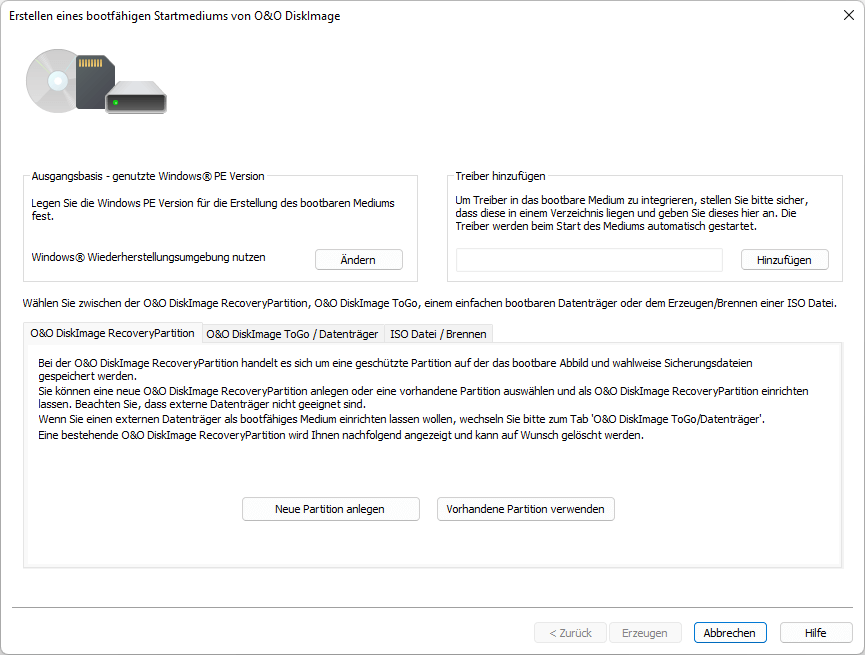Viewport: 865px width, 655px height.
Task: Click the 'Ausgangsbasis - genutzte Windows® PE Version' label
Action: [148, 176]
